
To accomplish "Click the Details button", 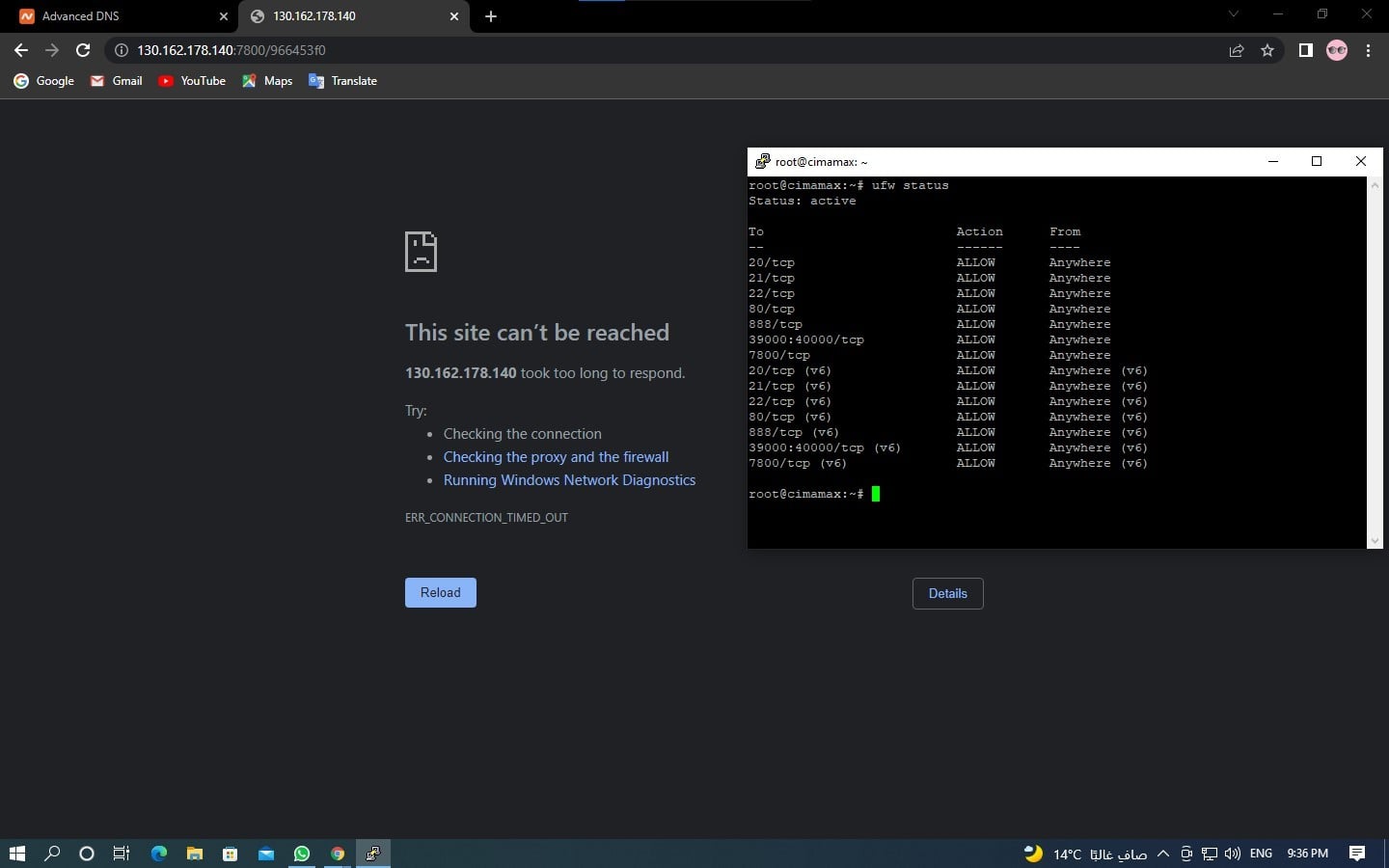I will point(947,593).
